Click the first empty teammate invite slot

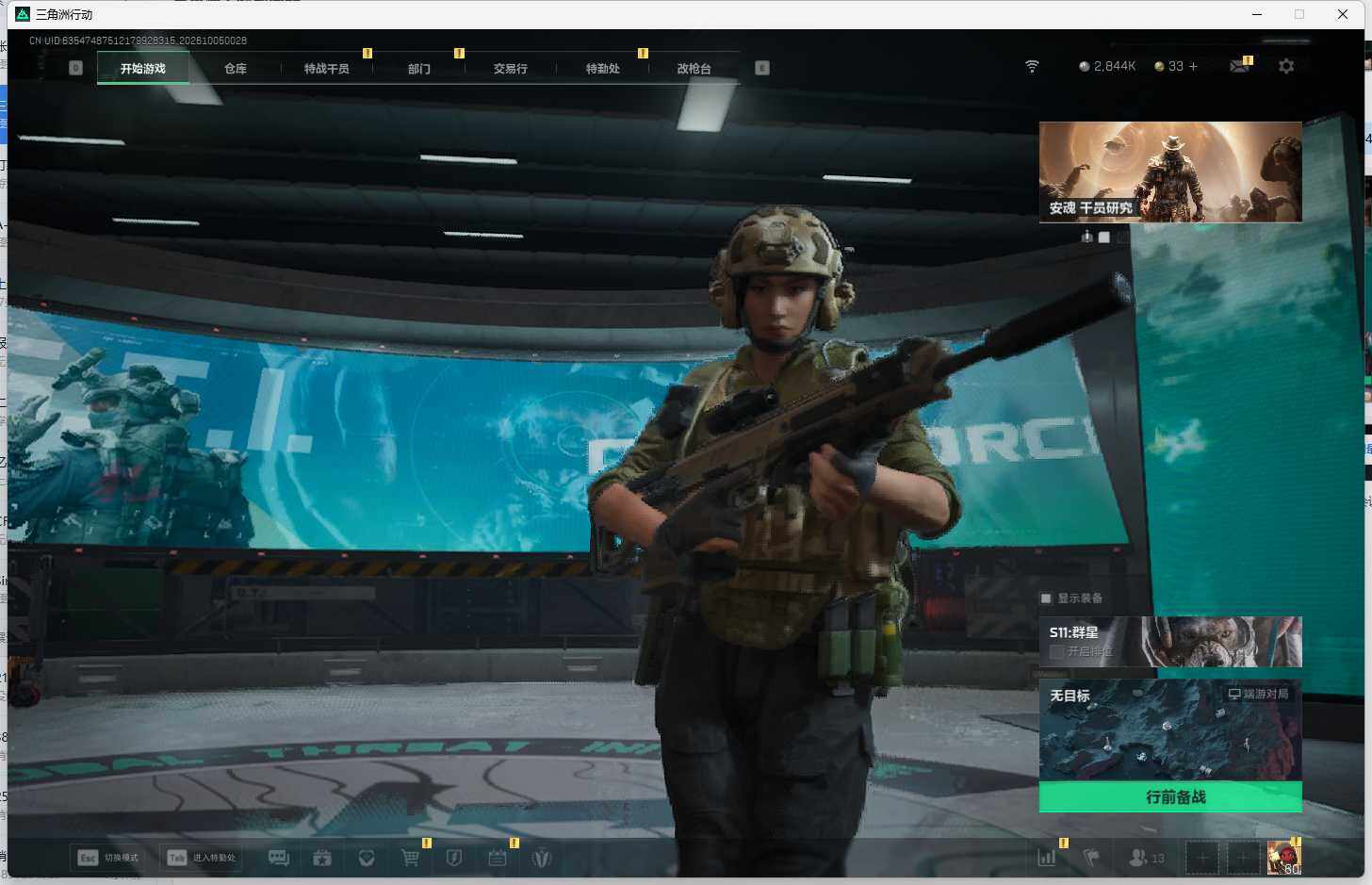tap(1202, 858)
